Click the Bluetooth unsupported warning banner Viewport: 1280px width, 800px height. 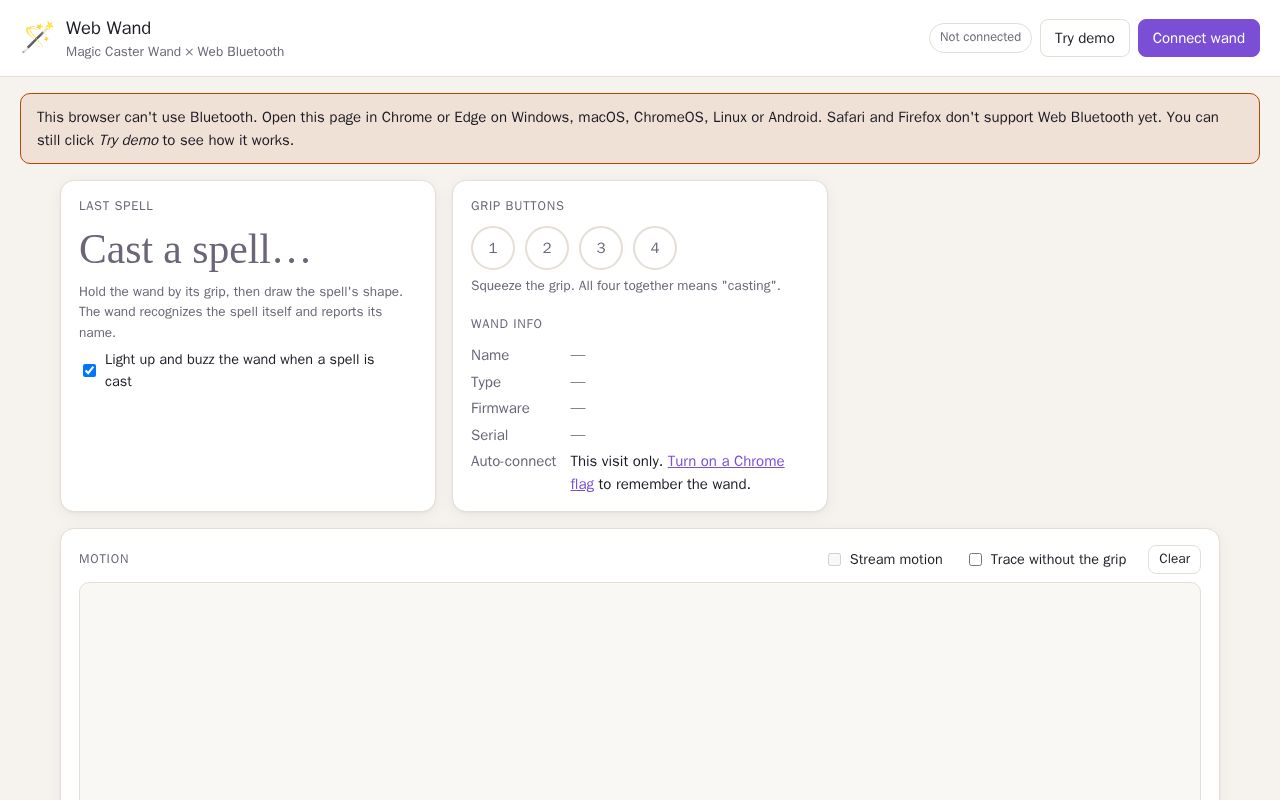[640, 129]
